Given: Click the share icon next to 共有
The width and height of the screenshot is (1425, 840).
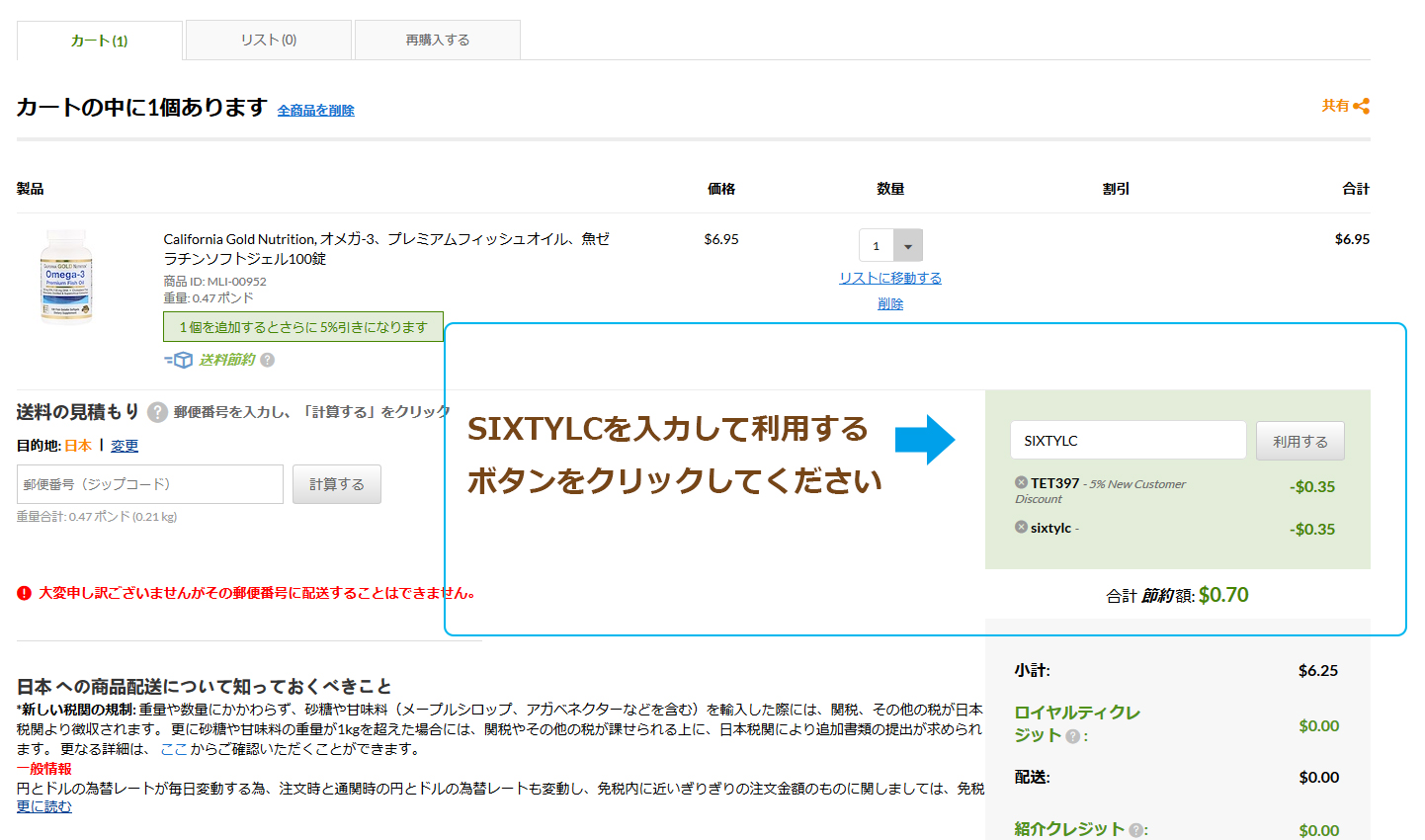Looking at the screenshot, I should (1362, 106).
